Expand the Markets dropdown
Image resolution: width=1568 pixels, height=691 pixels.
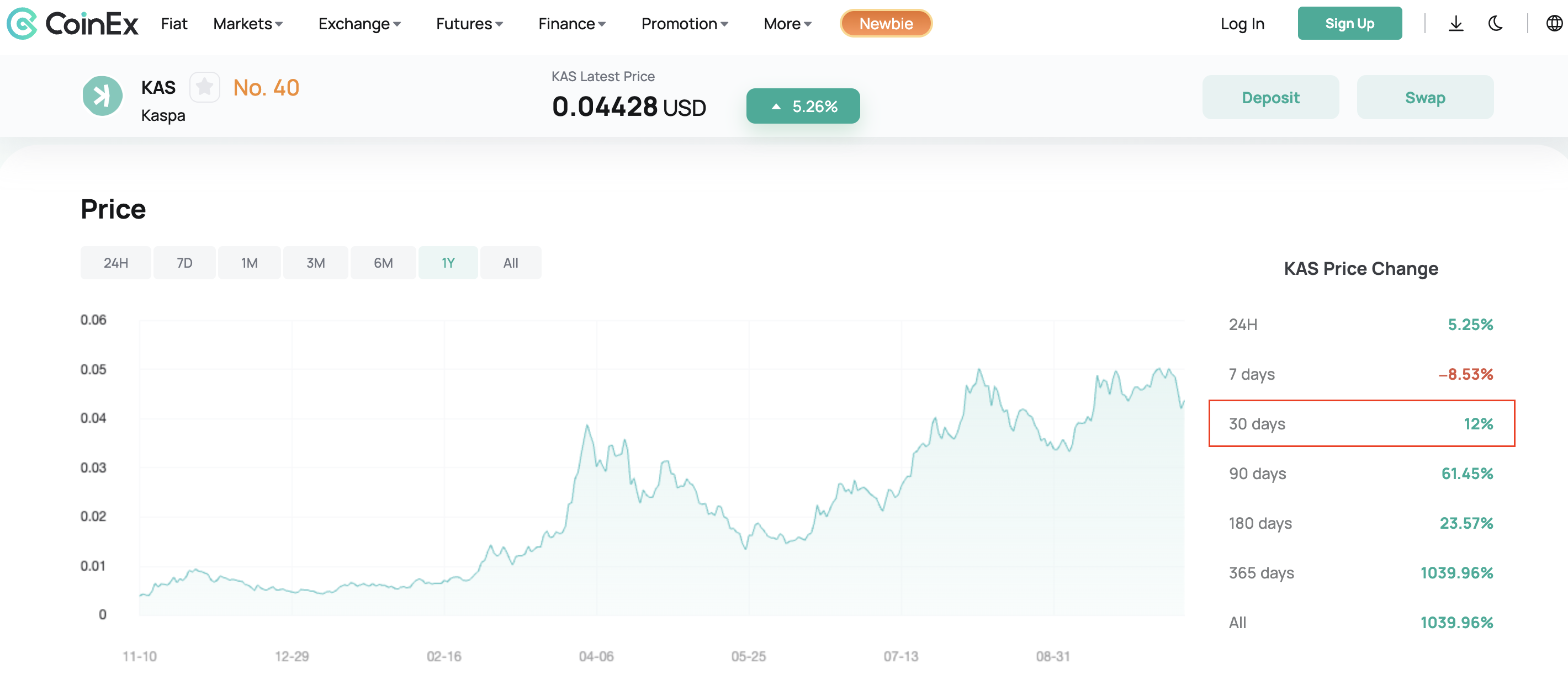(x=248, y=24)
